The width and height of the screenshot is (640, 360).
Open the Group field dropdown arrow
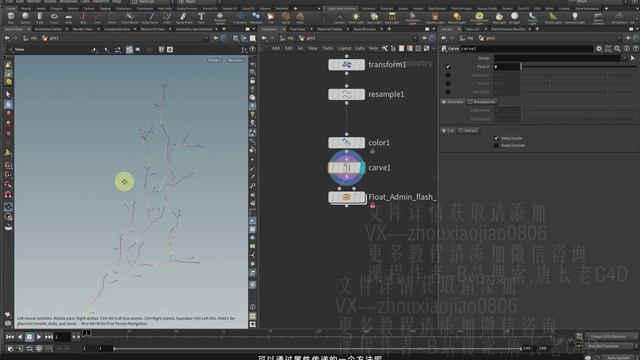tap(624, 58)
